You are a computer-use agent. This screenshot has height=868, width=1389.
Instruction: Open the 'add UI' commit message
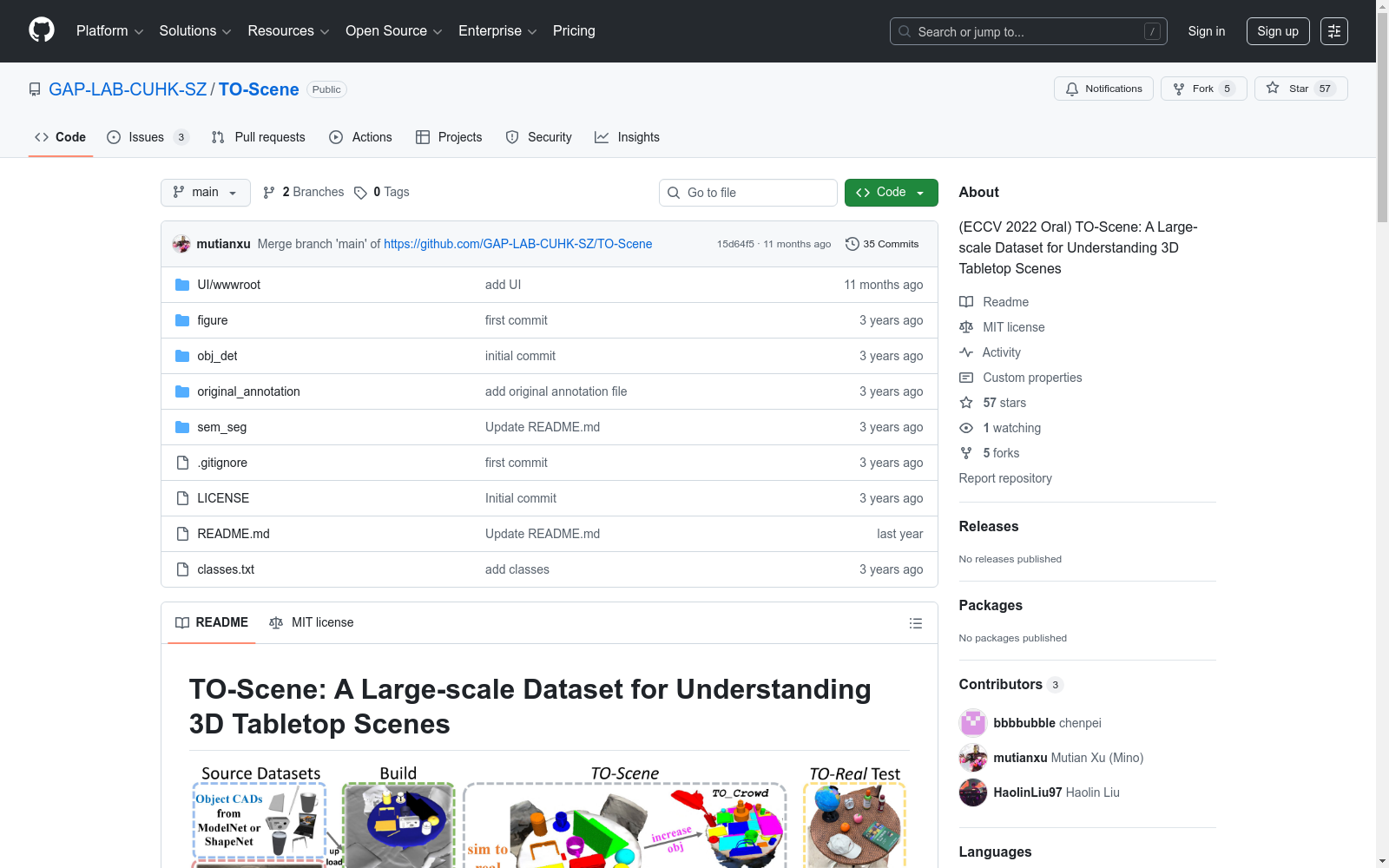(x=503, y=285)
